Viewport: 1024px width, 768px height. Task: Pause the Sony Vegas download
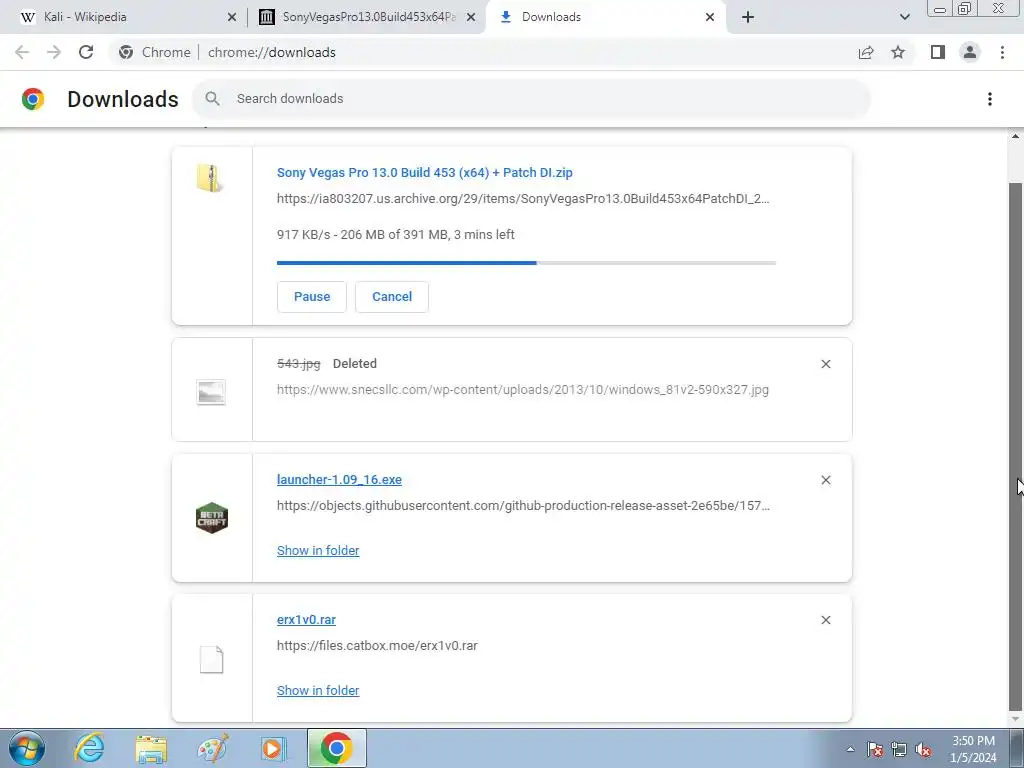click(x=312, y=296)
